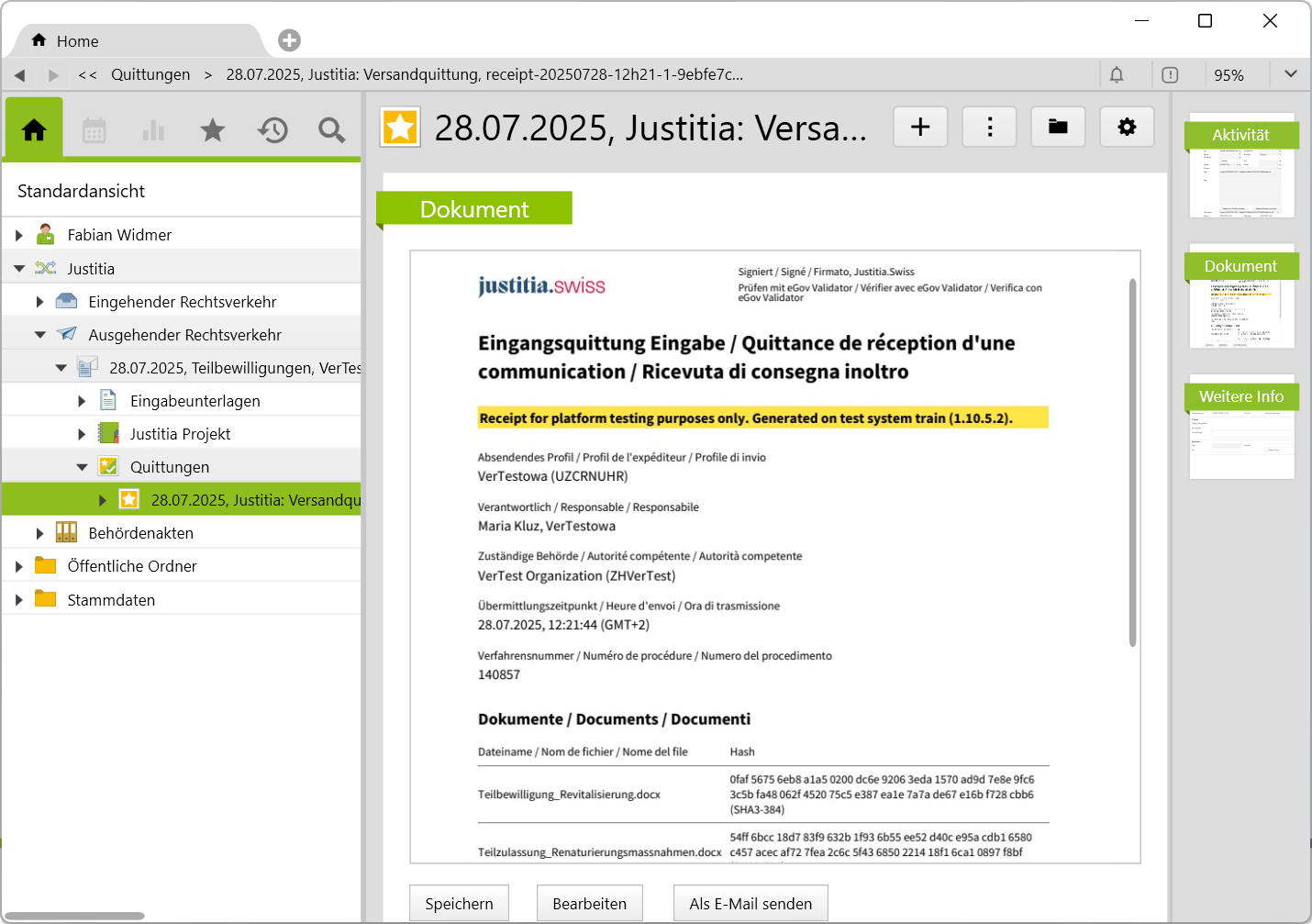
Task: Click the Behördenakten binder icon
Action: pyautogui.click(x=66, y=532)
